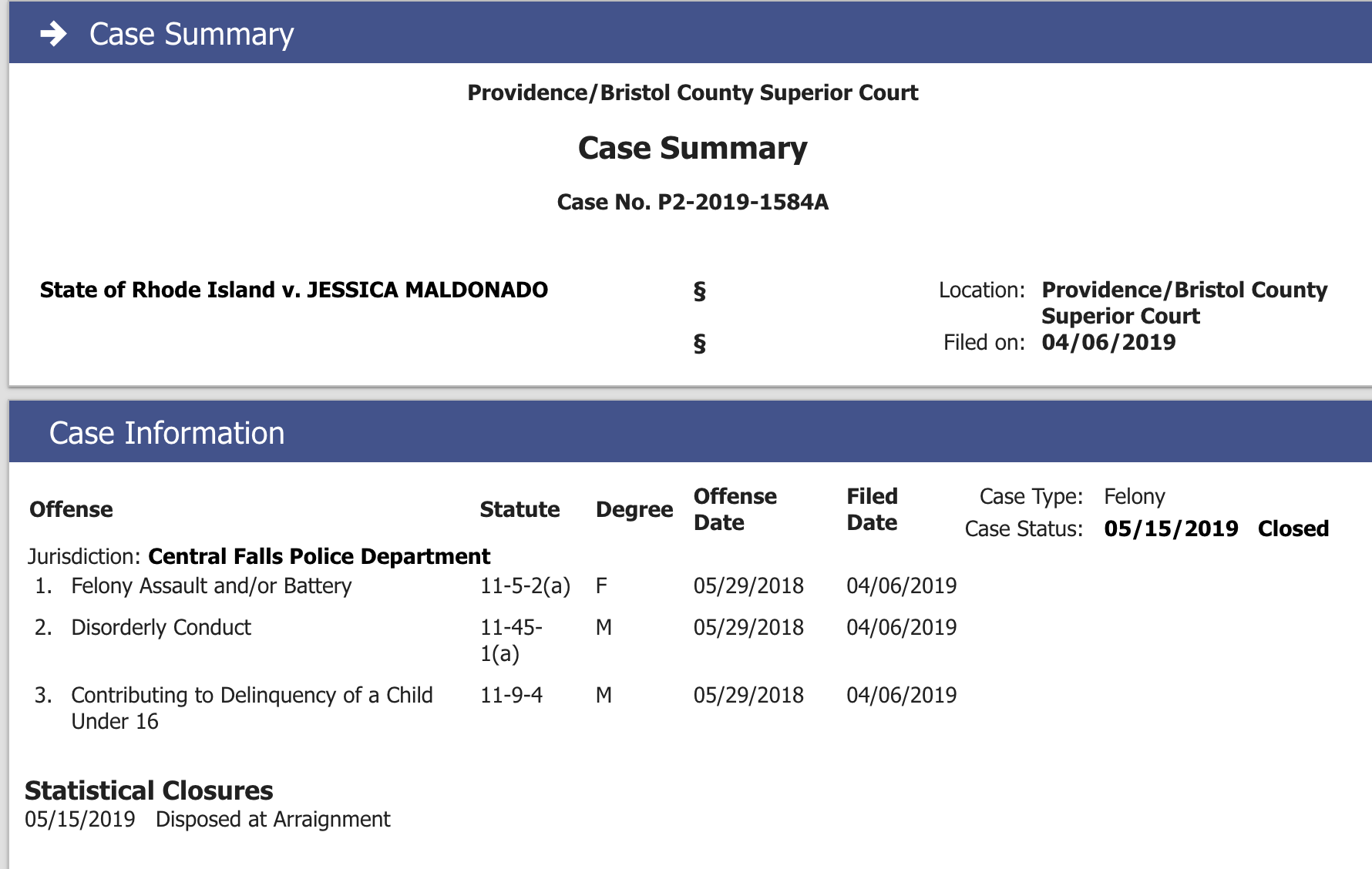Click the arrow icon beside Case Summary header
The width and height of the screenshot is (1372, 869).
coord(53,34)
